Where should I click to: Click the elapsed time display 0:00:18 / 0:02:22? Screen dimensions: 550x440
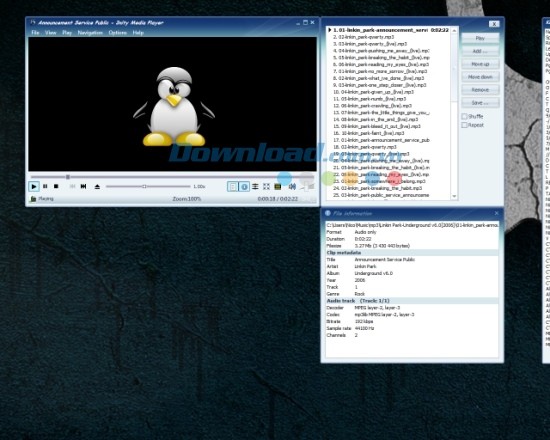click(278, 199)
